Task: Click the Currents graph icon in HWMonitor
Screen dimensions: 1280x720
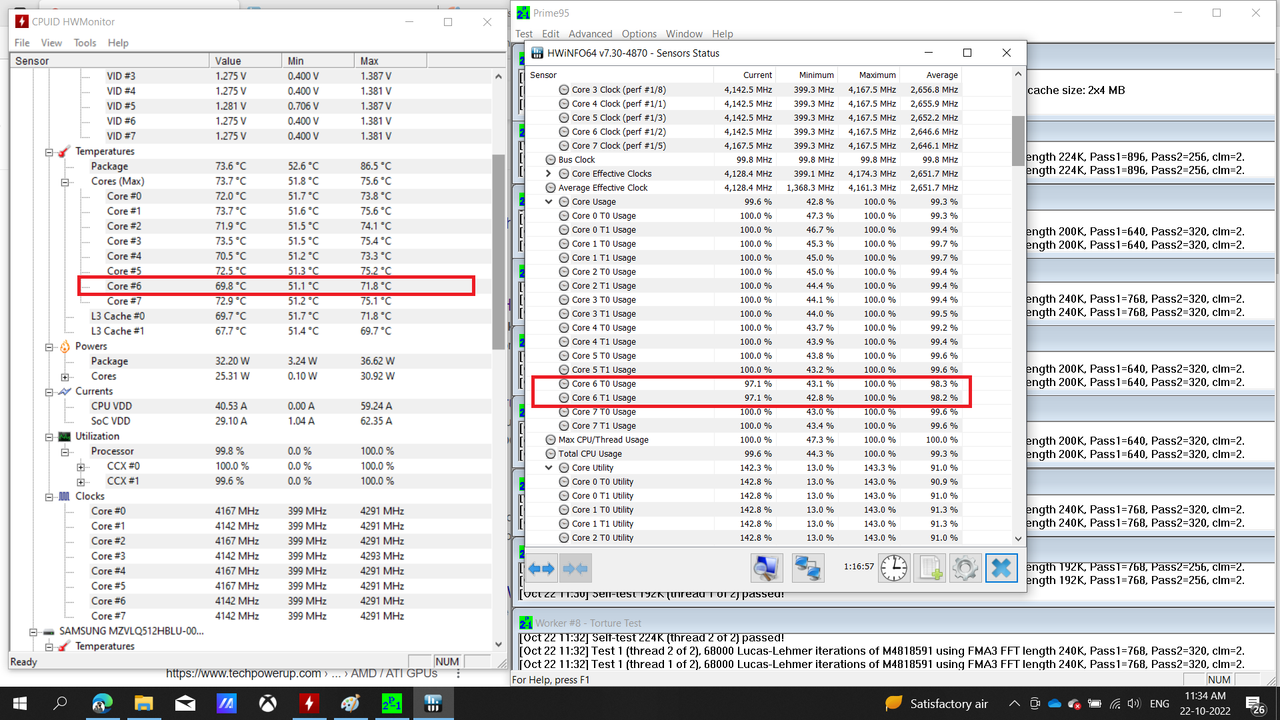Action: (x=63, y=392)
